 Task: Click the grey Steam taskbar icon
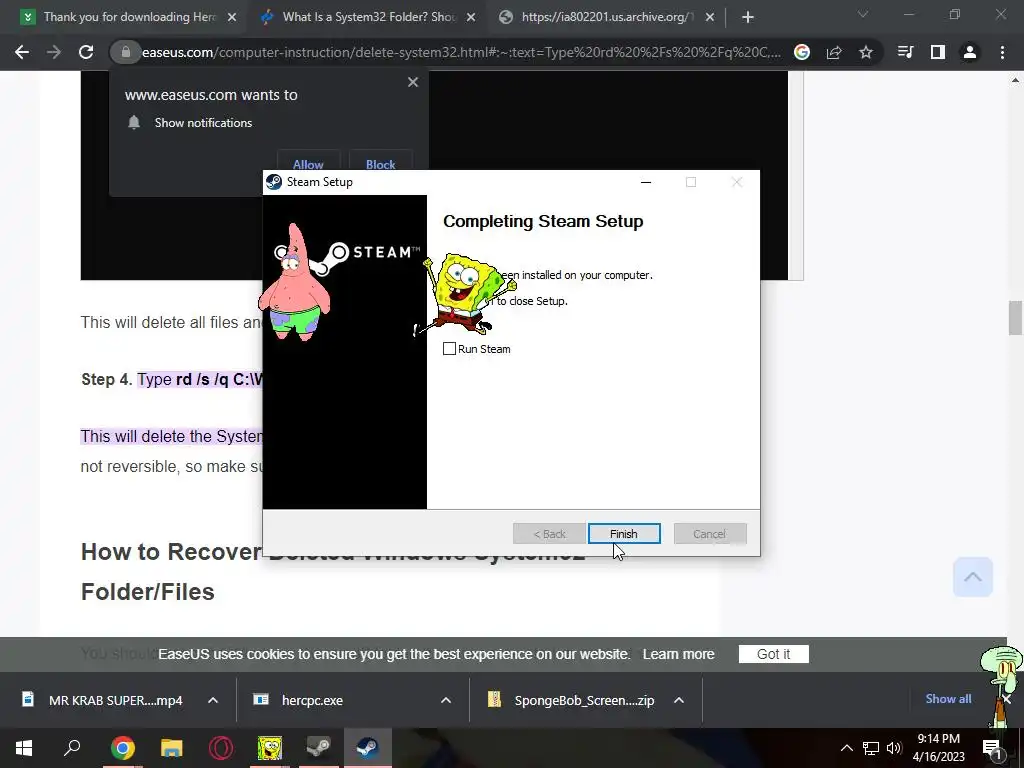point(318,748)
